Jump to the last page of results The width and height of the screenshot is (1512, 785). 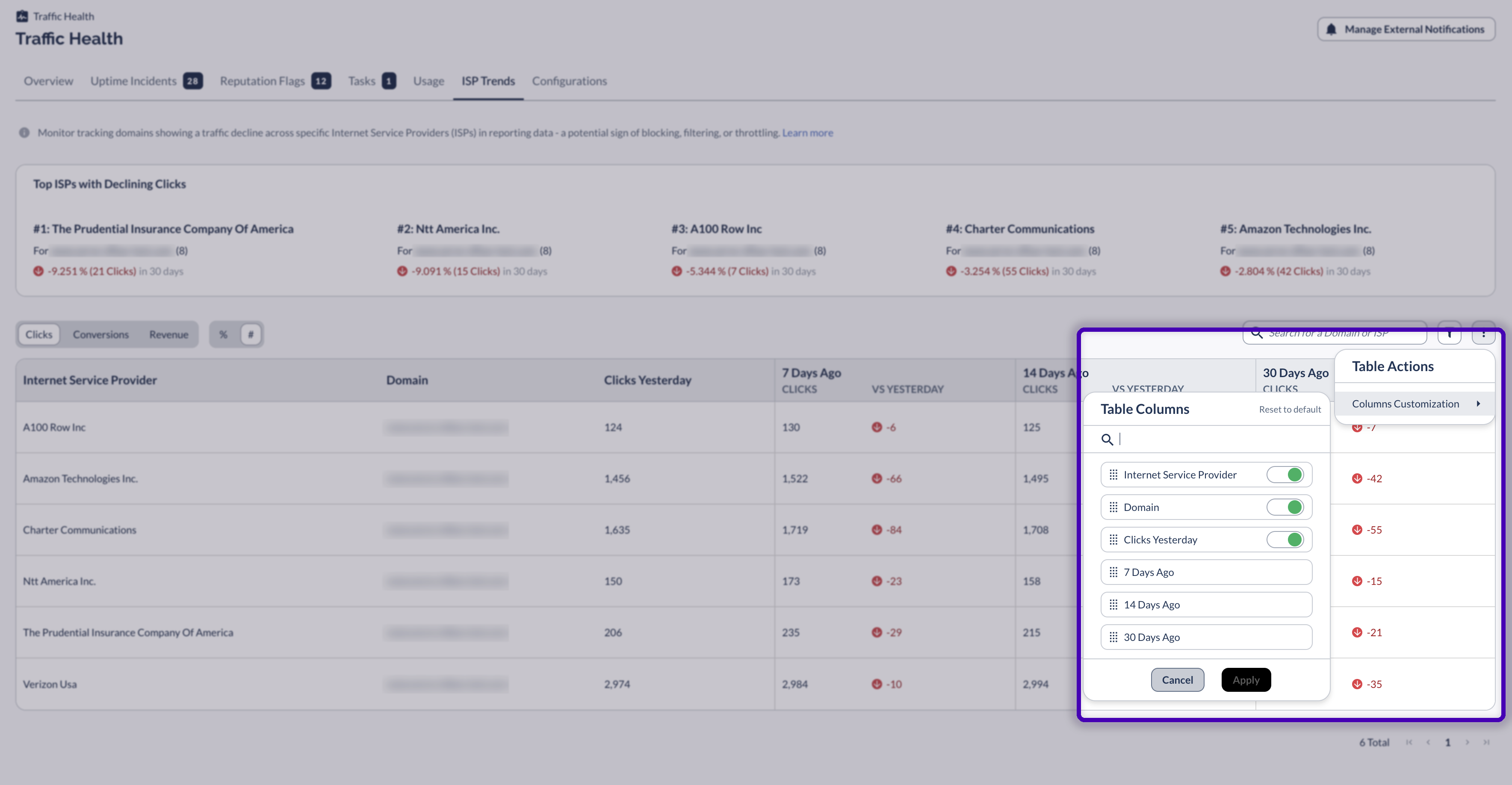pyautogui.click(x=1487, y=742)
